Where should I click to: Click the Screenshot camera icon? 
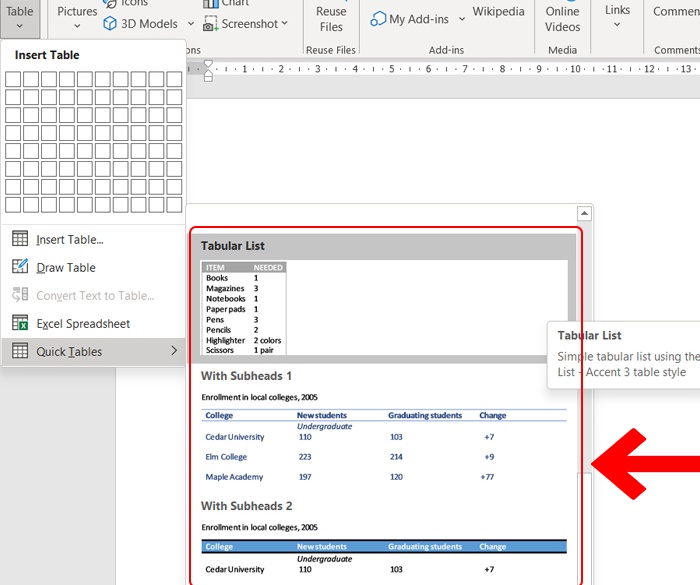[210, 24]
